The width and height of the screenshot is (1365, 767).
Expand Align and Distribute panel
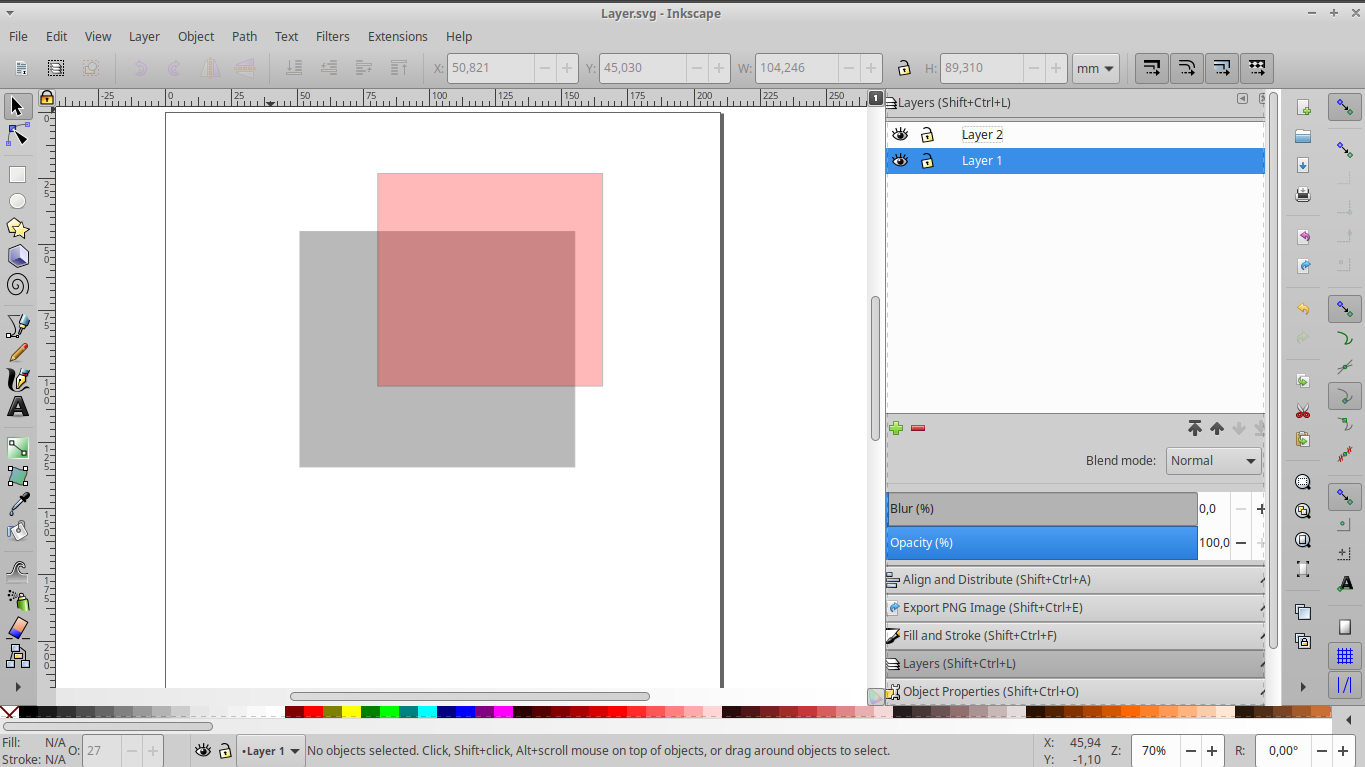click(1076, 580)
